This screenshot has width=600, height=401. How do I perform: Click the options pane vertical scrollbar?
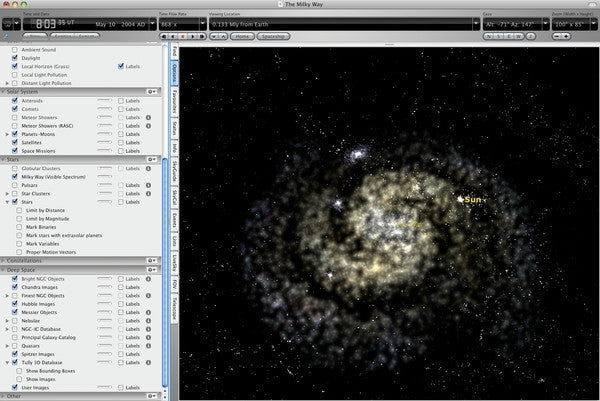point(165,272)
